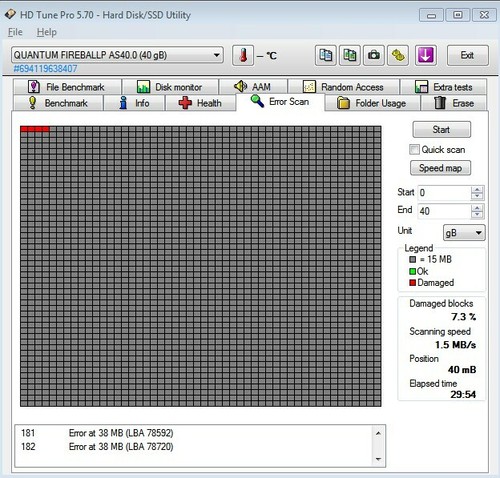The image size is (500, 478).
Task: Open the AAM tab
Action: [x=253, y=87]
